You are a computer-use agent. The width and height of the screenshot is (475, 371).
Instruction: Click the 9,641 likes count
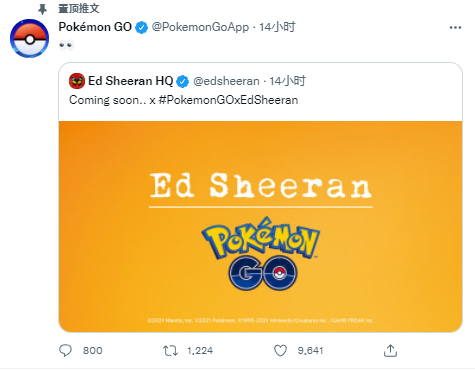[310, 351]
